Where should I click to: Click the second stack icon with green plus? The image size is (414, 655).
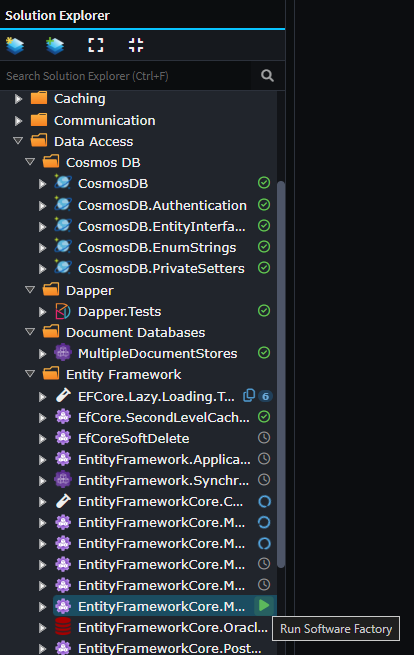click(55, 46)
